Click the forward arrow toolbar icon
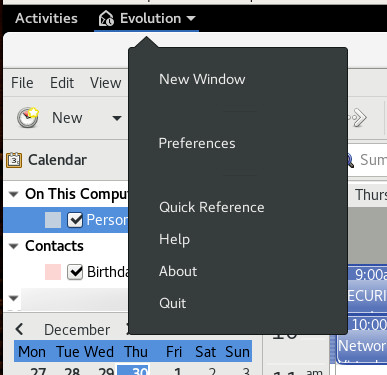 [357, 118]
